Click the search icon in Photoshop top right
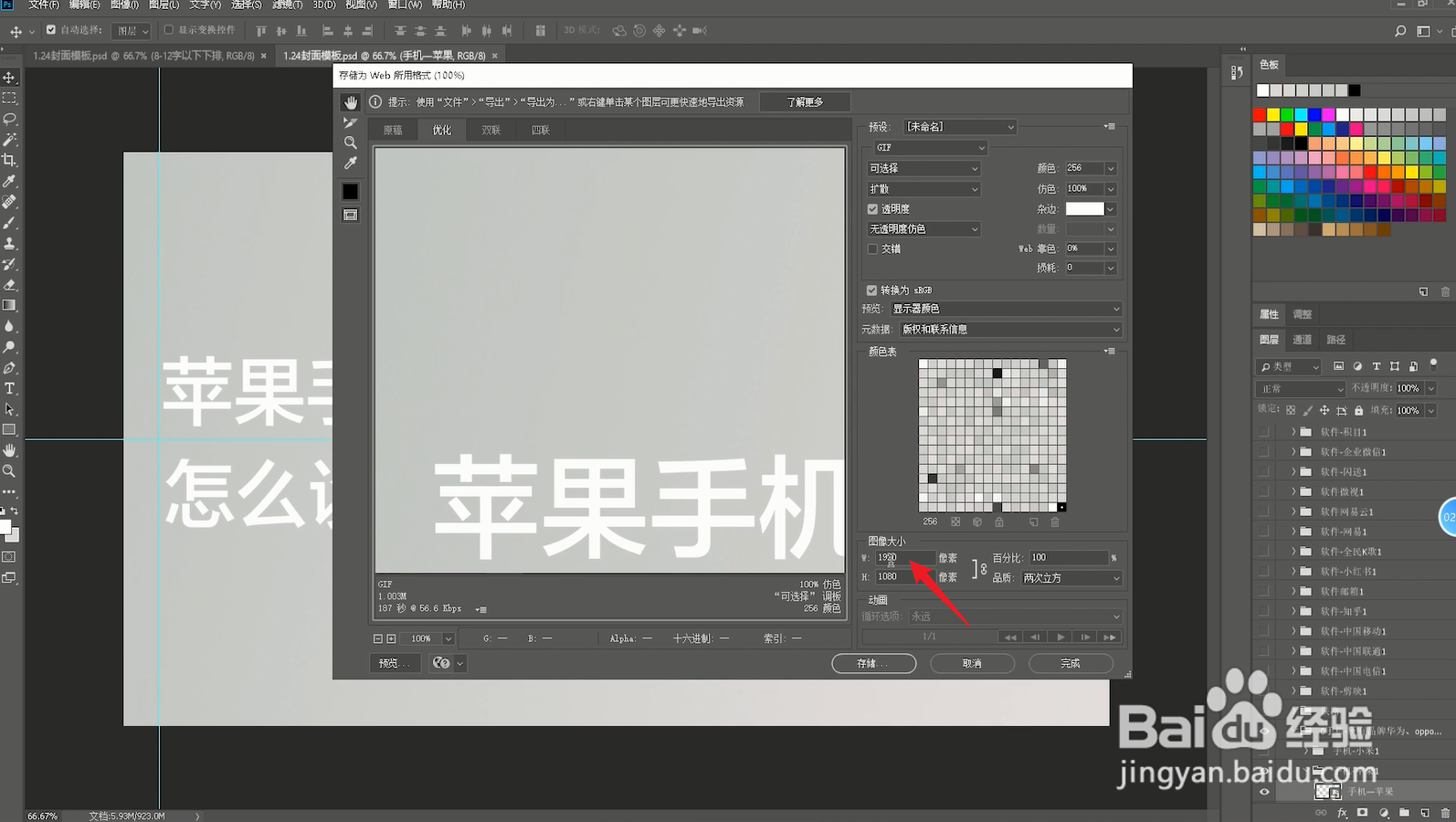The width and height of the screenshot is (1456, 822). pyautogui.click(x=1400, y=31)
